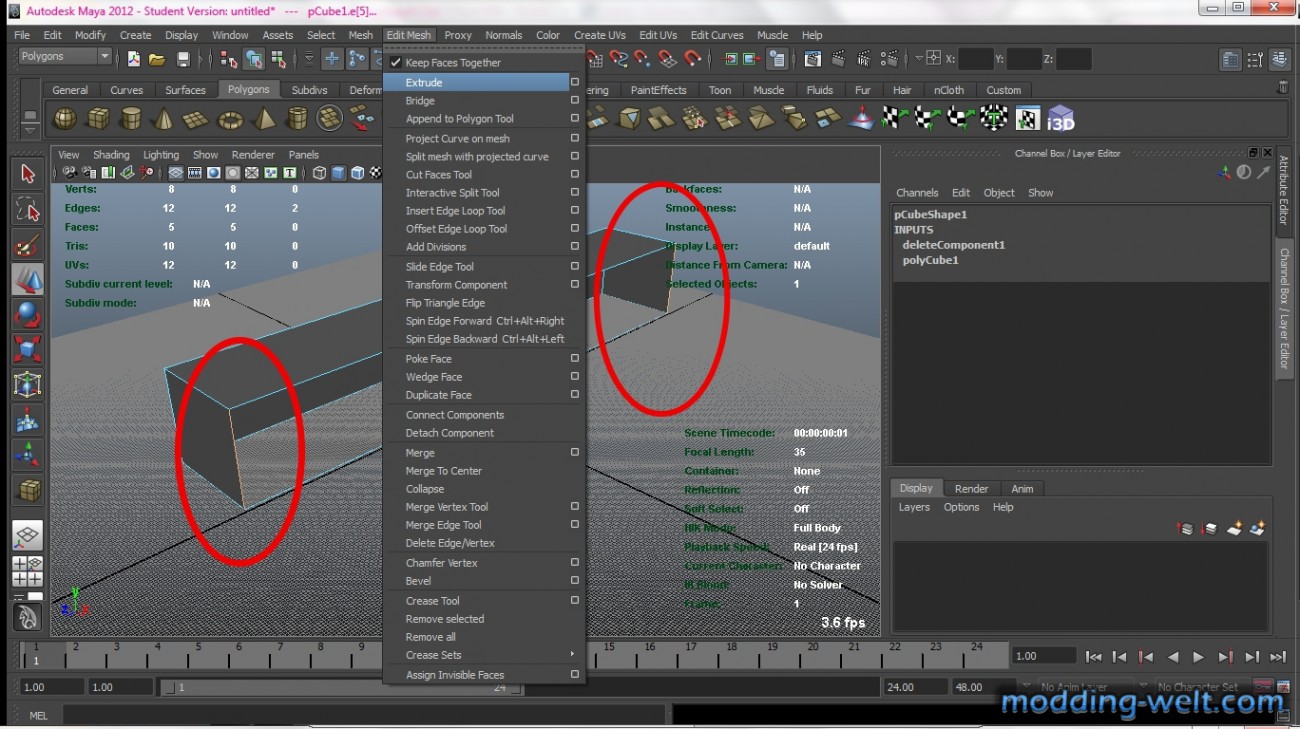Image resolution: width=1300 pixels, height=729 pixels.
Task: Click the shelf trash can icon
Action: pos(1283,88)
